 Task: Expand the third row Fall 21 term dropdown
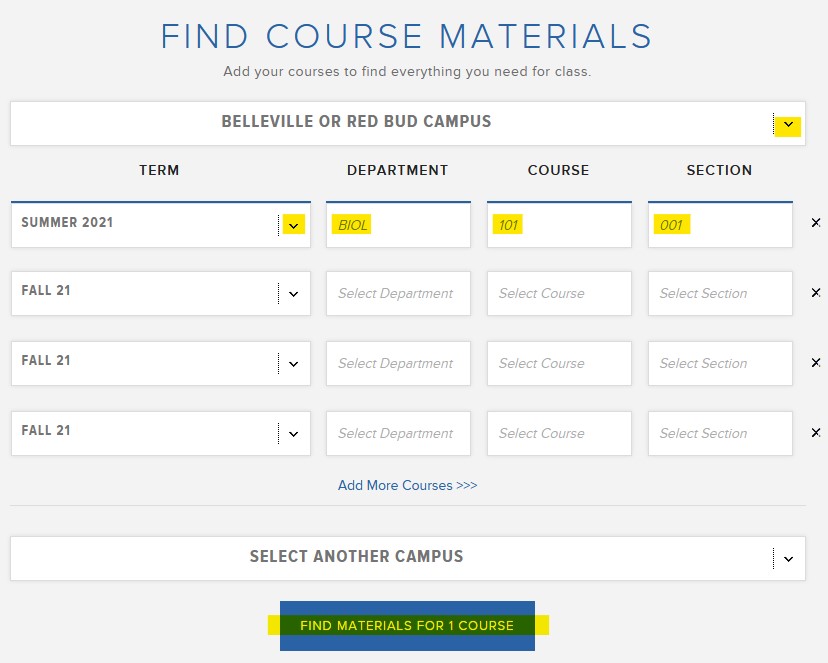293,364
